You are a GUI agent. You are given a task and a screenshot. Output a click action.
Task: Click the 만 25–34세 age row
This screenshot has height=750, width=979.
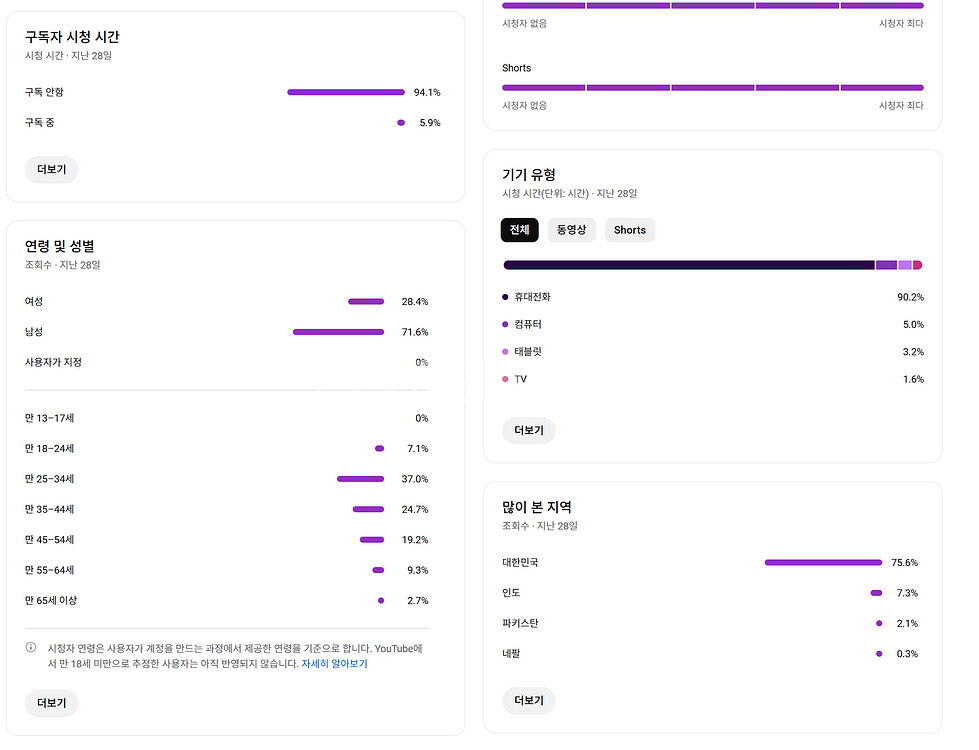click(227, 479)
